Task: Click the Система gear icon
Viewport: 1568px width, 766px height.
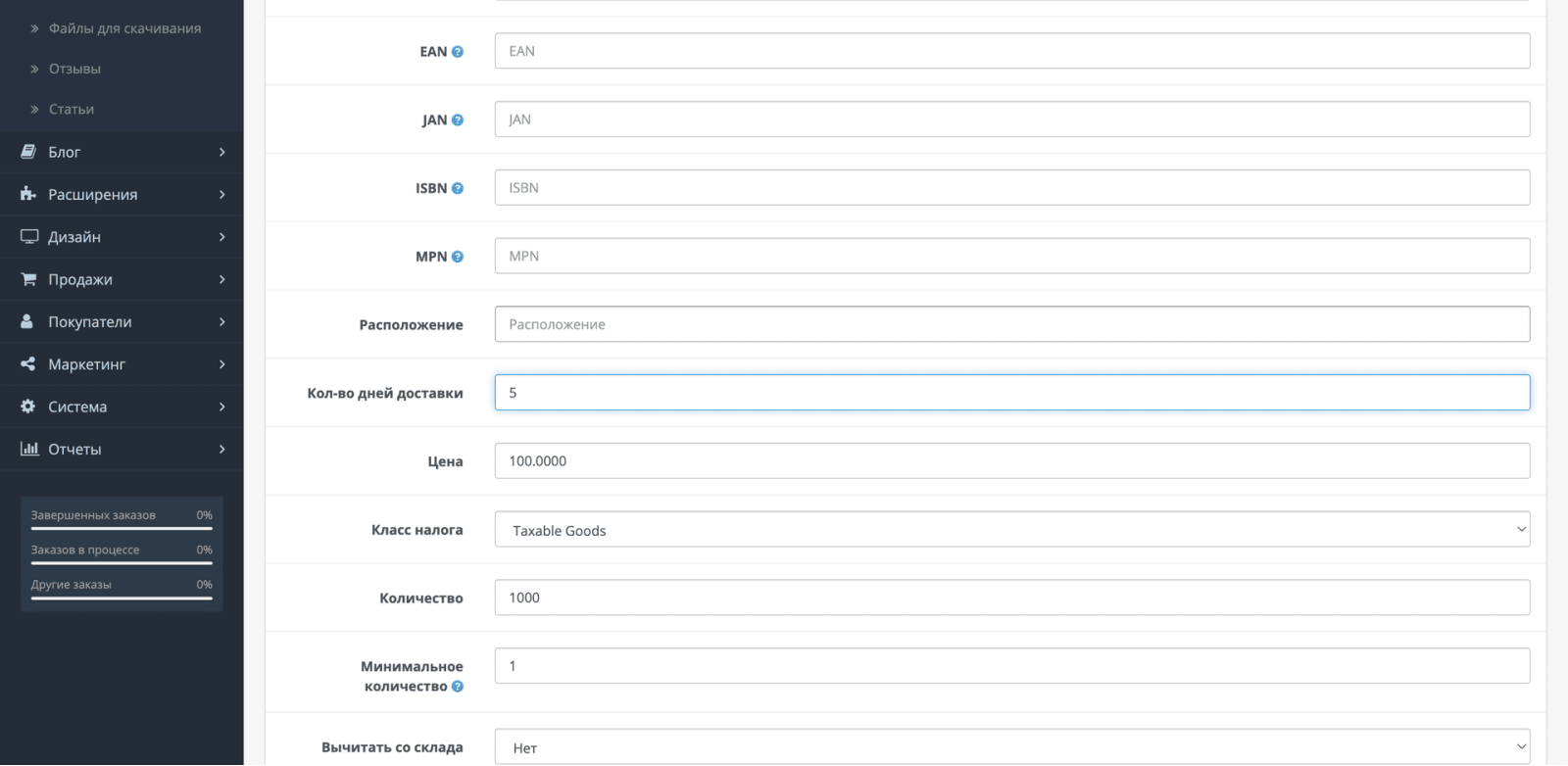Action: coord(27,407)
